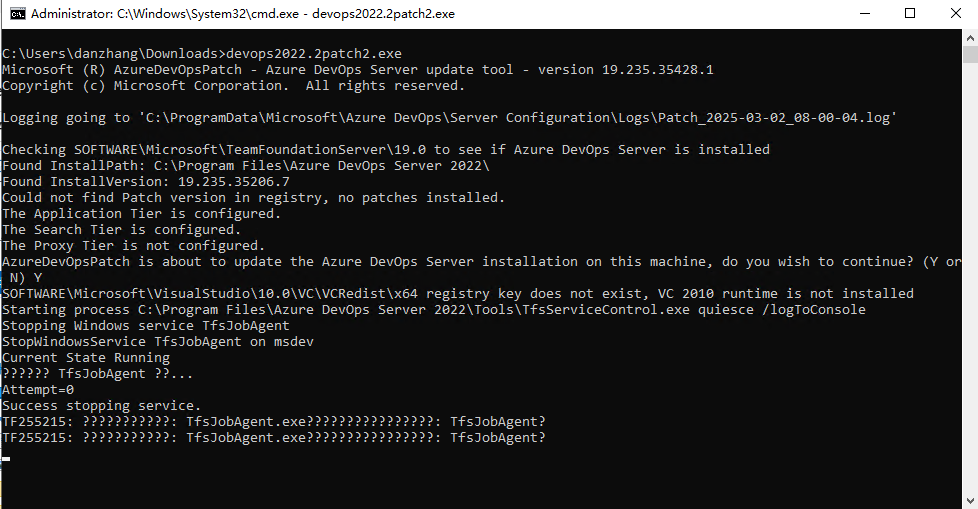
Task: Click the empty scrollbar track below the thumb
Action: click(x=969, y=300)
